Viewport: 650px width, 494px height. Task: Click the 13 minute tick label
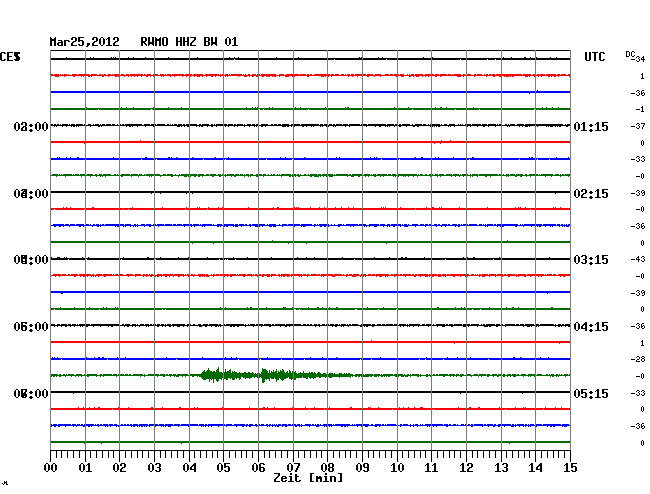[x=501, y=468]
